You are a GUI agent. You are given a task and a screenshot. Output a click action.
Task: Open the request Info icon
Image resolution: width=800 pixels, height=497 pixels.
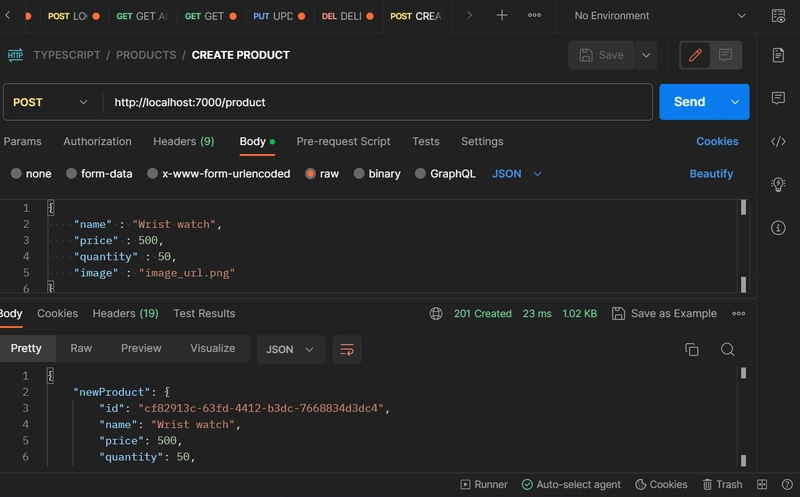778,228
